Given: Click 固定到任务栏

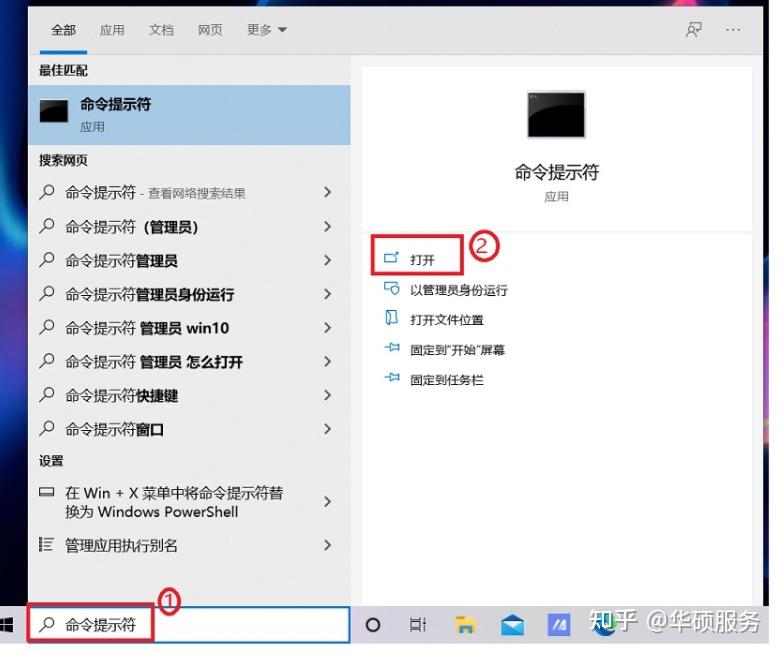Looking at the screenshot, I should (x=446, y=380).
